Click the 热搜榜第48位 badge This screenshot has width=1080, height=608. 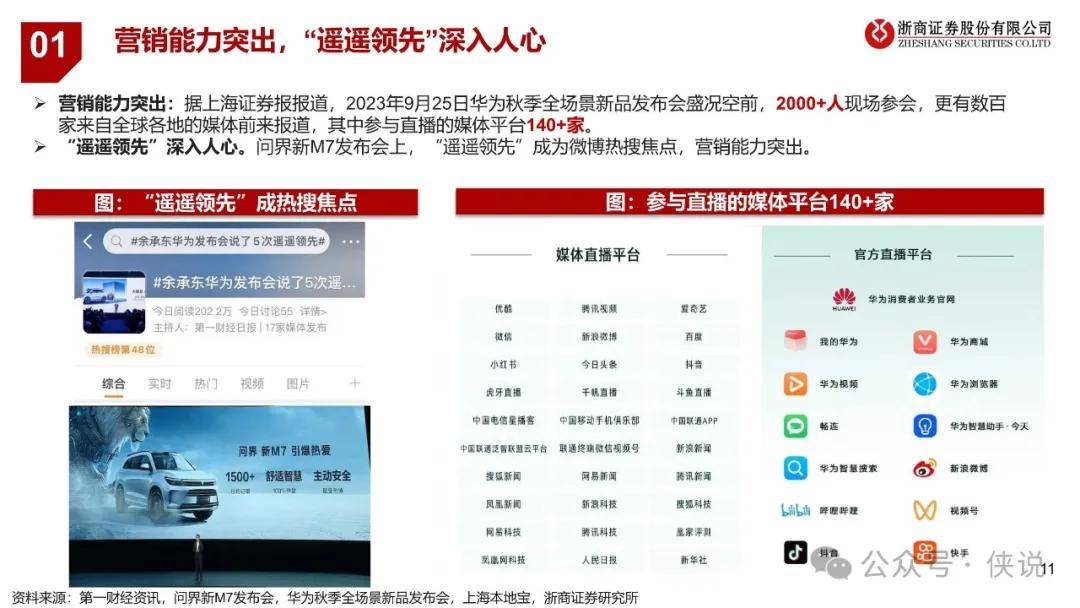[123, 350]
